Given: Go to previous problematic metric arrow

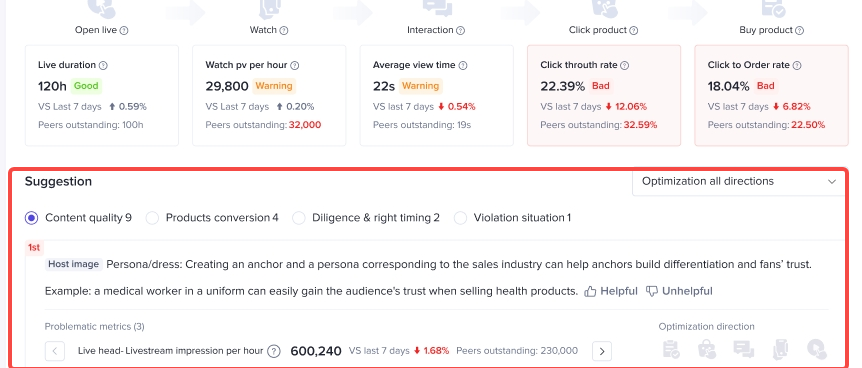Looking at the screenshot, I should (x=55, y=351).
